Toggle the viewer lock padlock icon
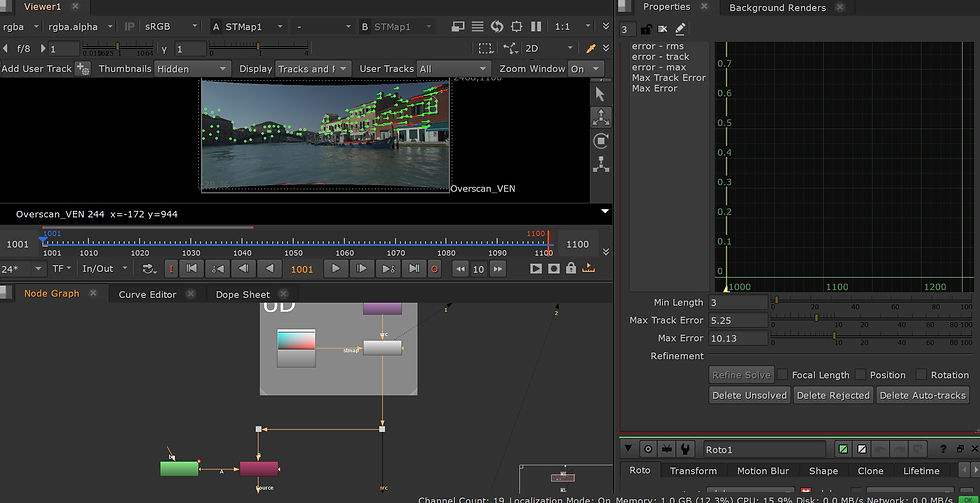The image size is (980, 503). (571, 269)
